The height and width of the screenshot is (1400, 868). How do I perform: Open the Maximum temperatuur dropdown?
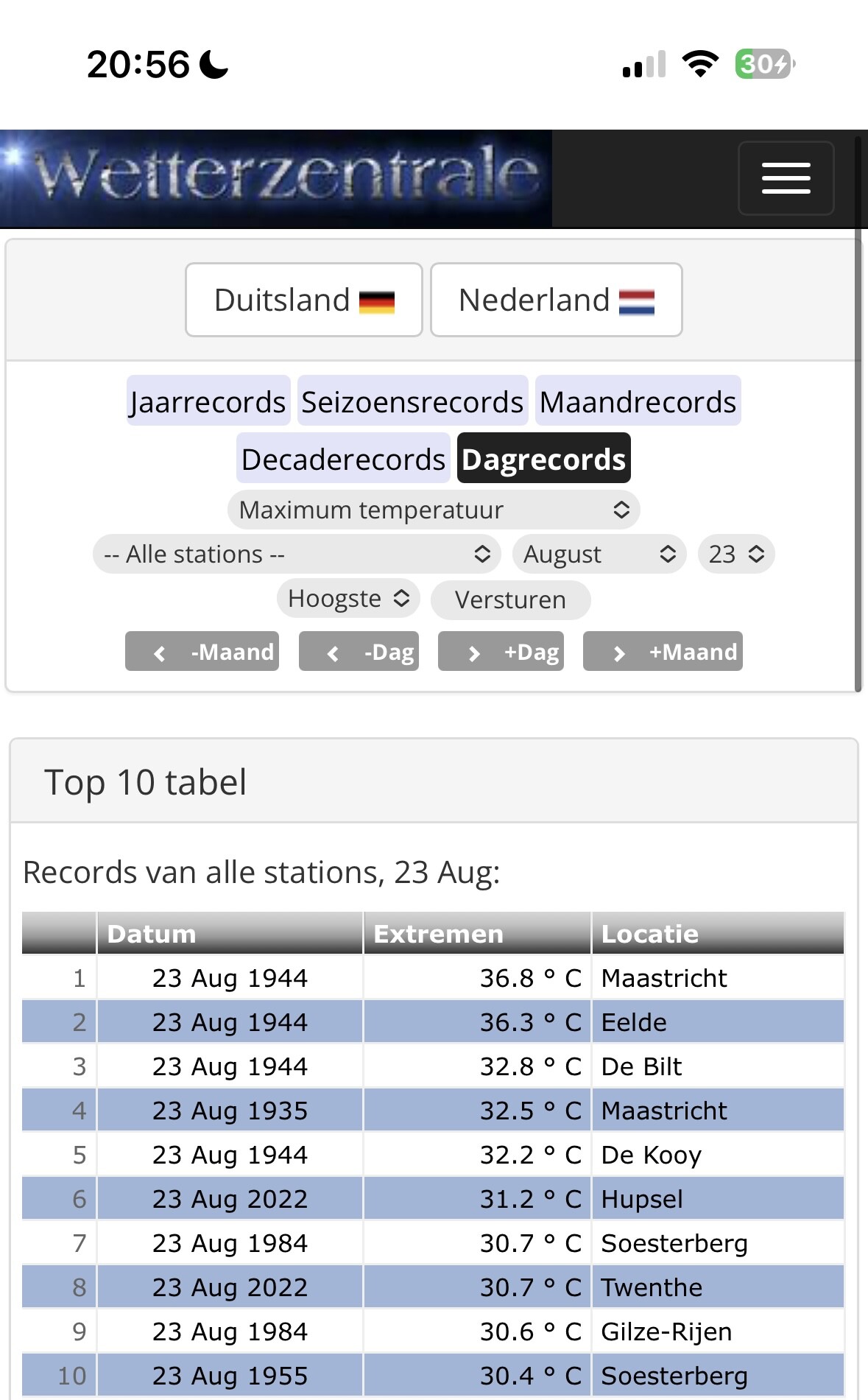tap(433, 510)
